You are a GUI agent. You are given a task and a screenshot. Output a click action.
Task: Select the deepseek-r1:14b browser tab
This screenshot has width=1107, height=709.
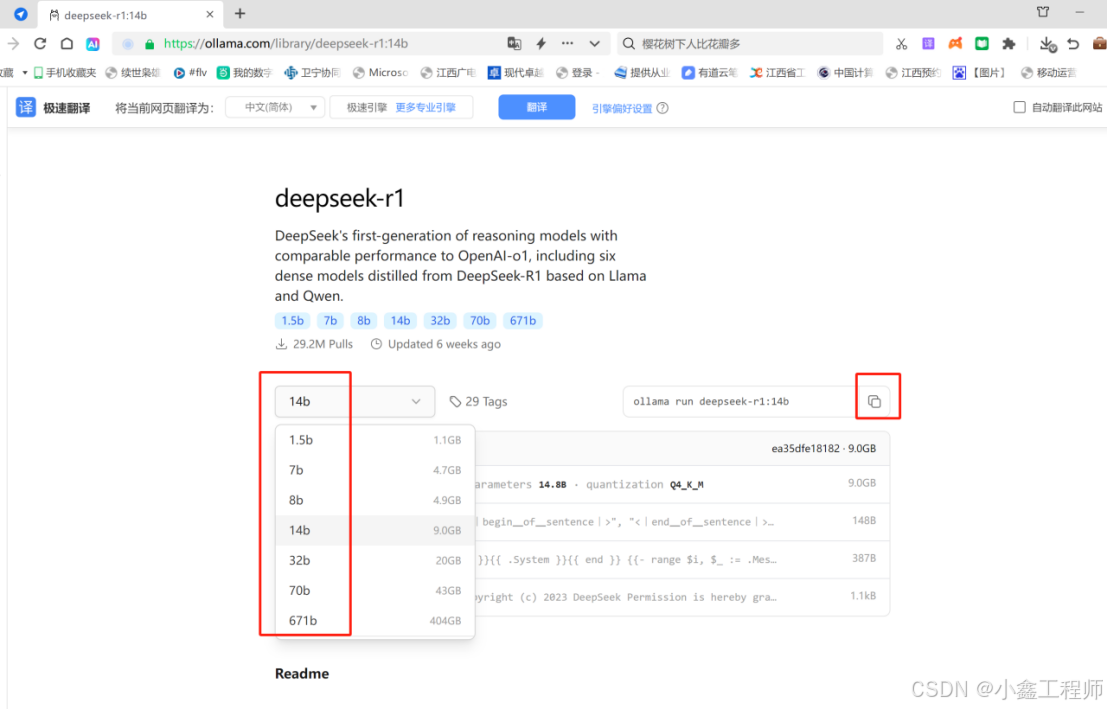point(130,14)
